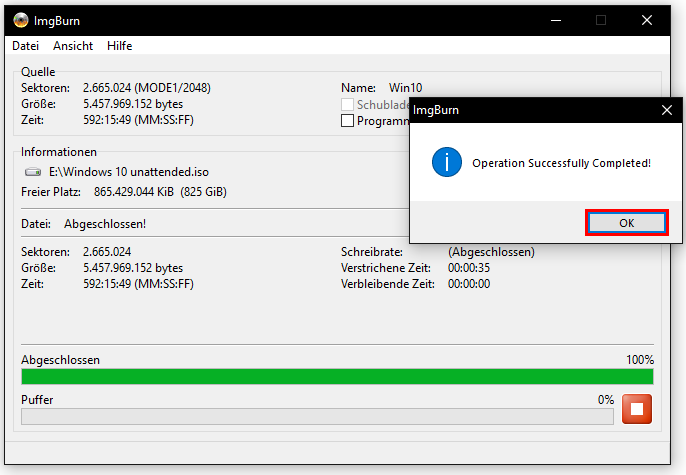The width and height of the screenshot is (686, 475).
Task: Click the 'Operation Successfully Completed!' message text
Action: [x=561, y=163]
